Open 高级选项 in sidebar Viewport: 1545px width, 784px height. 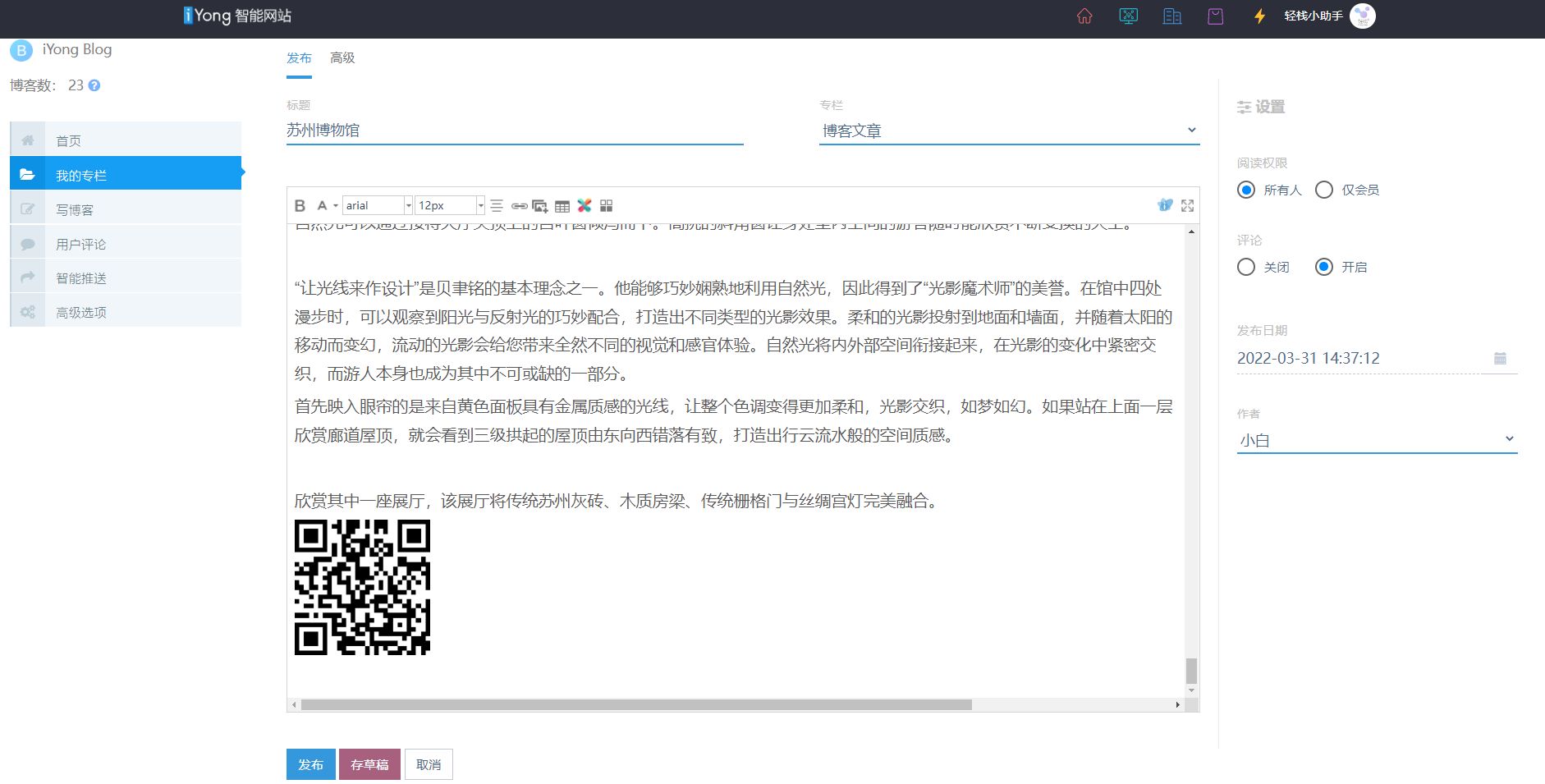click(126, 312)
